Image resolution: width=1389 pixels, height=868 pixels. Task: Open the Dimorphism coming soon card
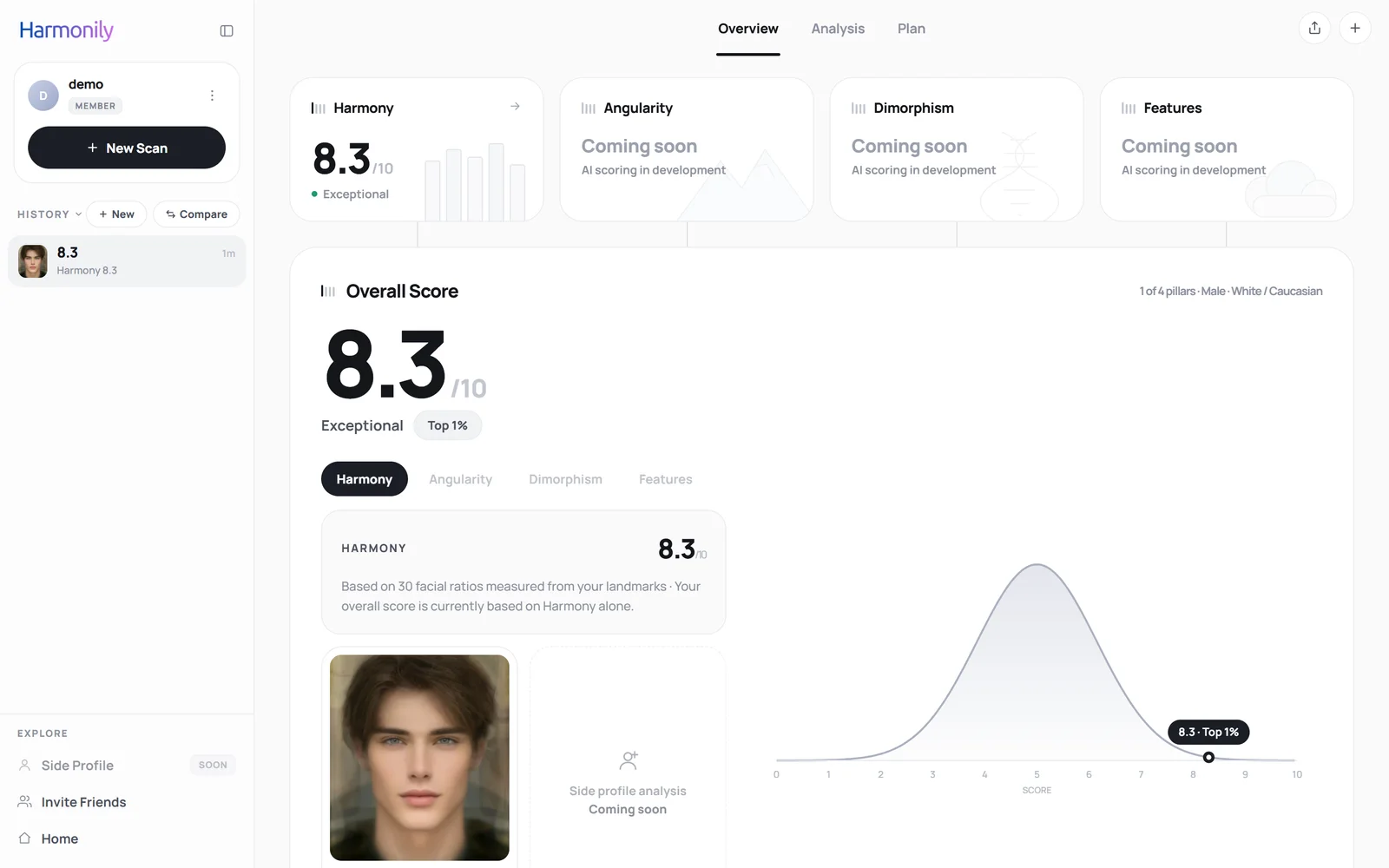pos(957,149)
